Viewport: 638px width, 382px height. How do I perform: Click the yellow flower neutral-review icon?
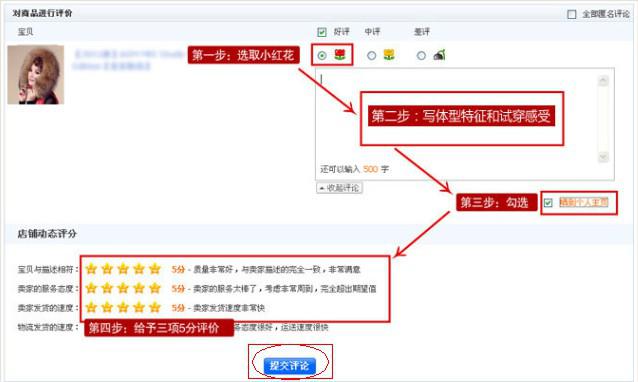click(389, 54)
